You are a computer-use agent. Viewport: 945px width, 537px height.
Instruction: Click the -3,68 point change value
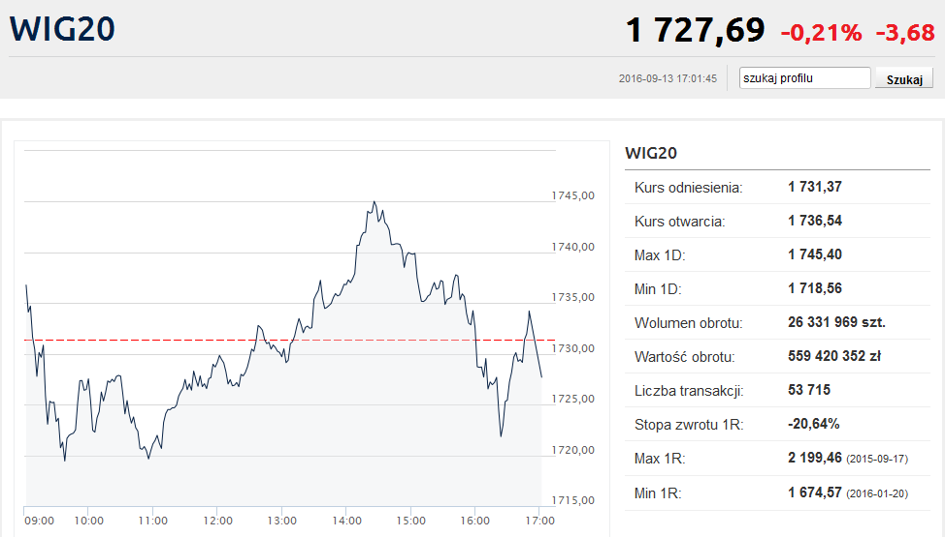(x=905, y=33)
